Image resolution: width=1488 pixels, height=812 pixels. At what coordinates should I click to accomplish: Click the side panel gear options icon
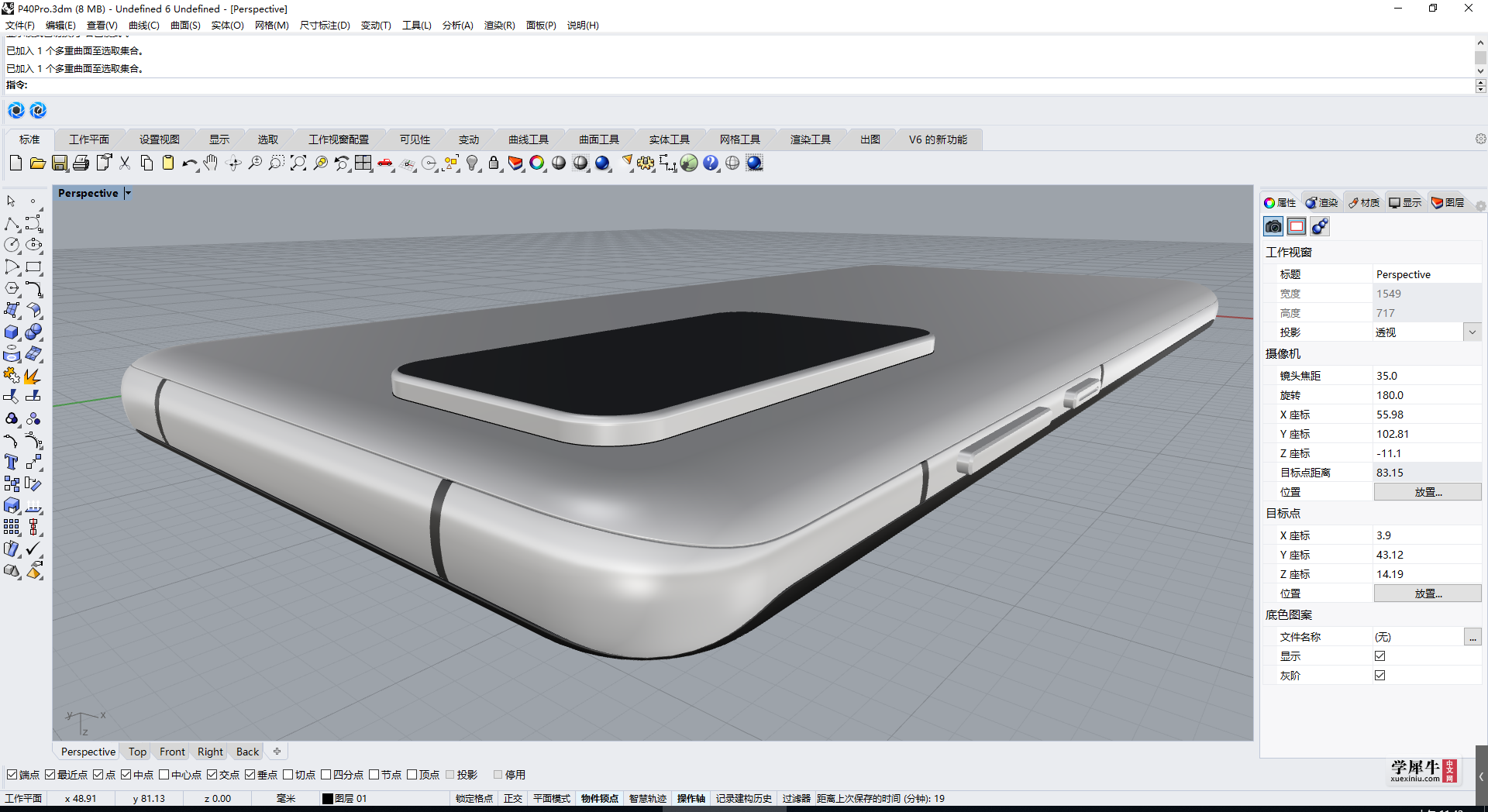1480,206
